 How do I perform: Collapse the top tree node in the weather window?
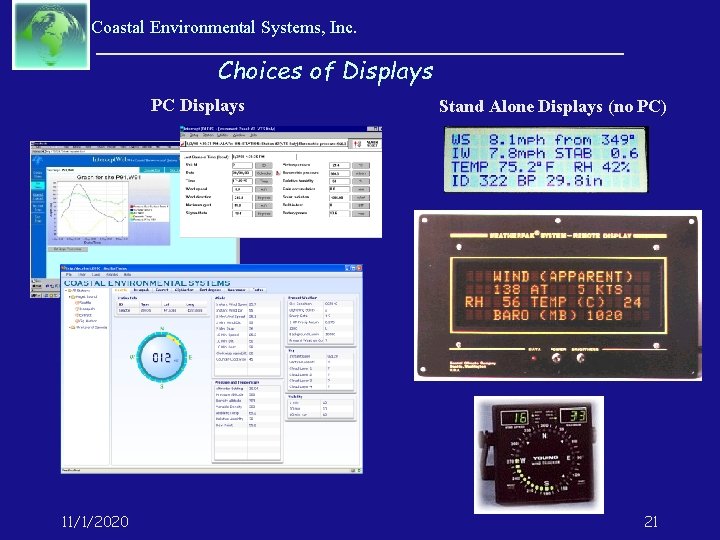coord(67,291)
